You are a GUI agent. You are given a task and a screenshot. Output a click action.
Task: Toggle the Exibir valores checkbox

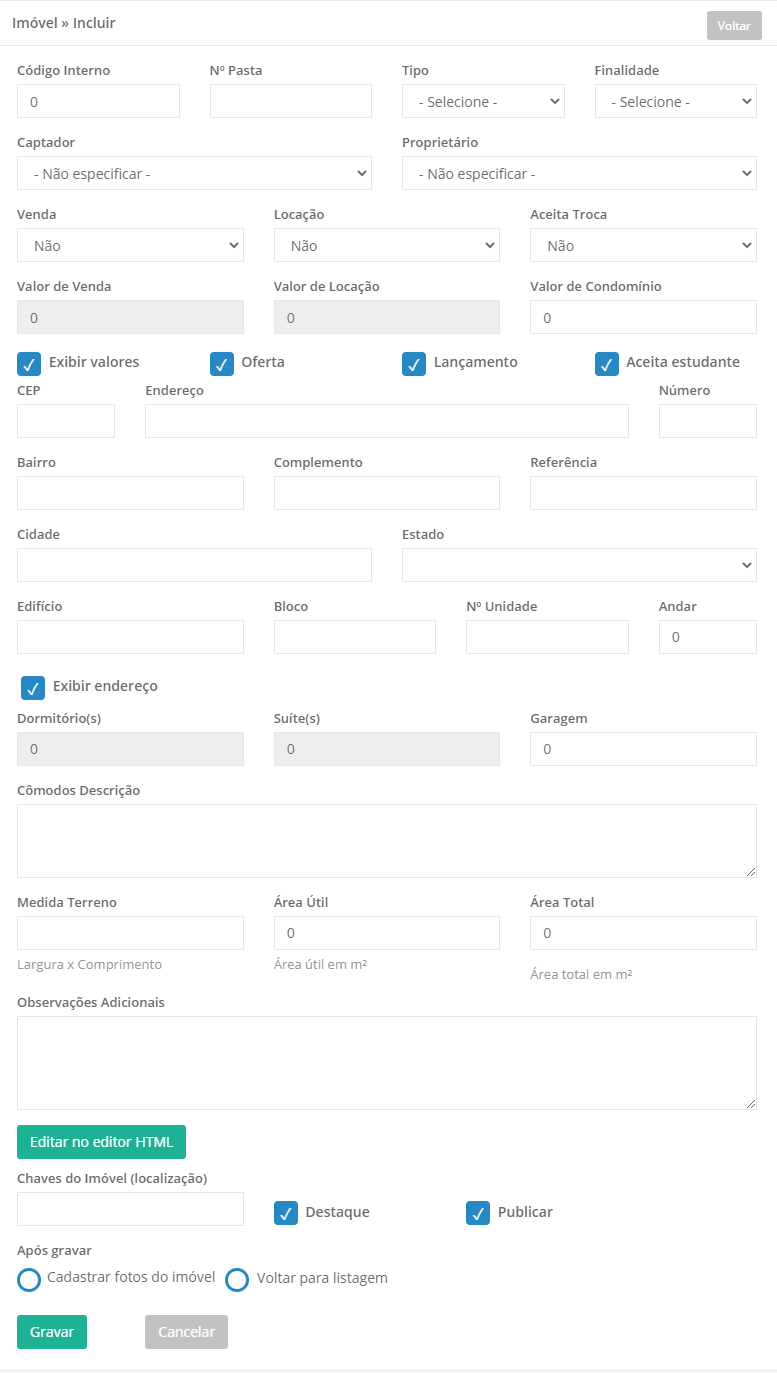pyautogui.click(x=29, y=364)
